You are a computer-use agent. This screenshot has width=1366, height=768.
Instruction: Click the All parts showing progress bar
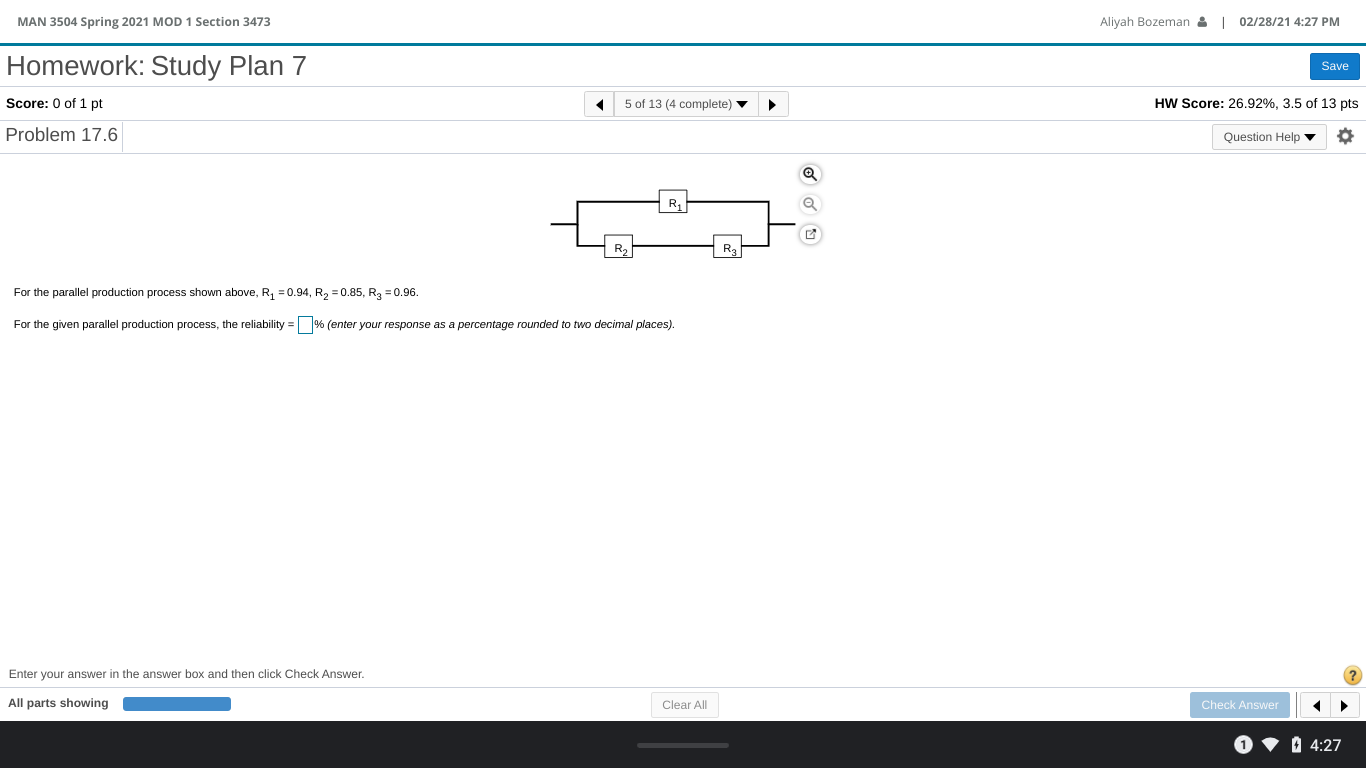coord(177,704)
